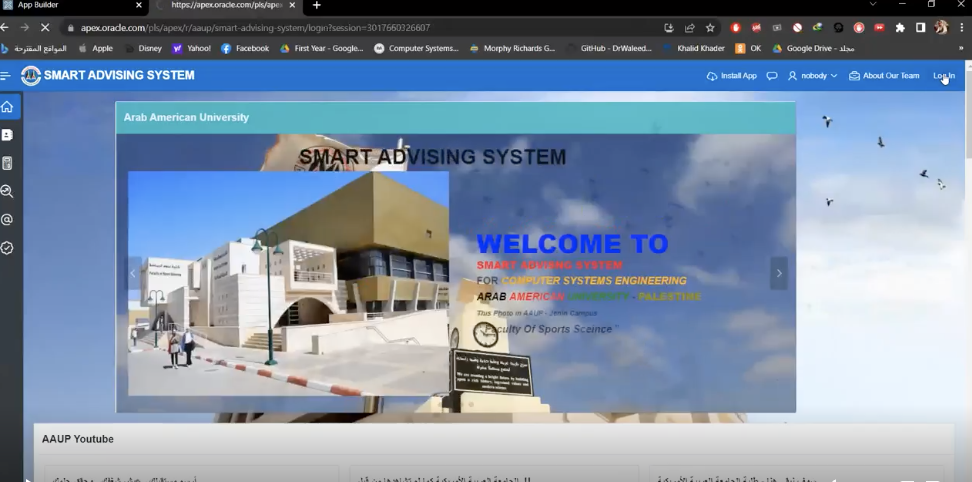Open the GitHub - DrWaleed bookmark
The image size is (972, 482).
point(609,48)
